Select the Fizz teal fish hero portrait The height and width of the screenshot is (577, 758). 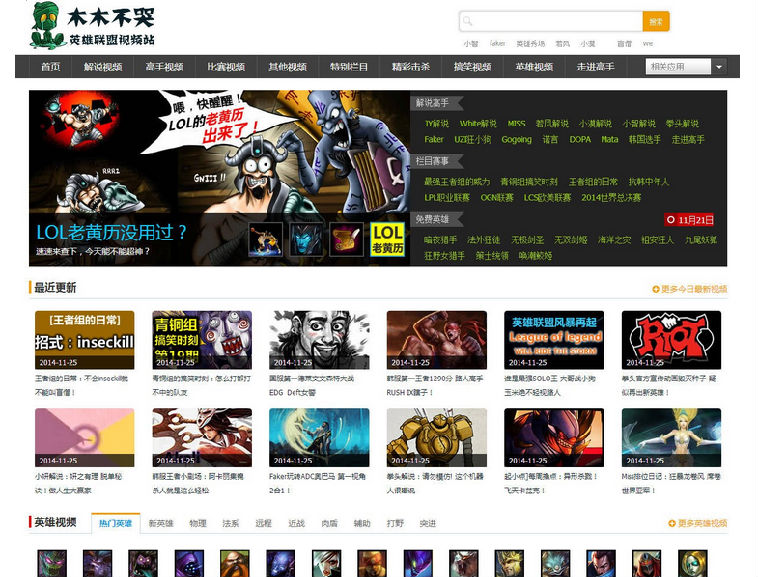[555, 563]
